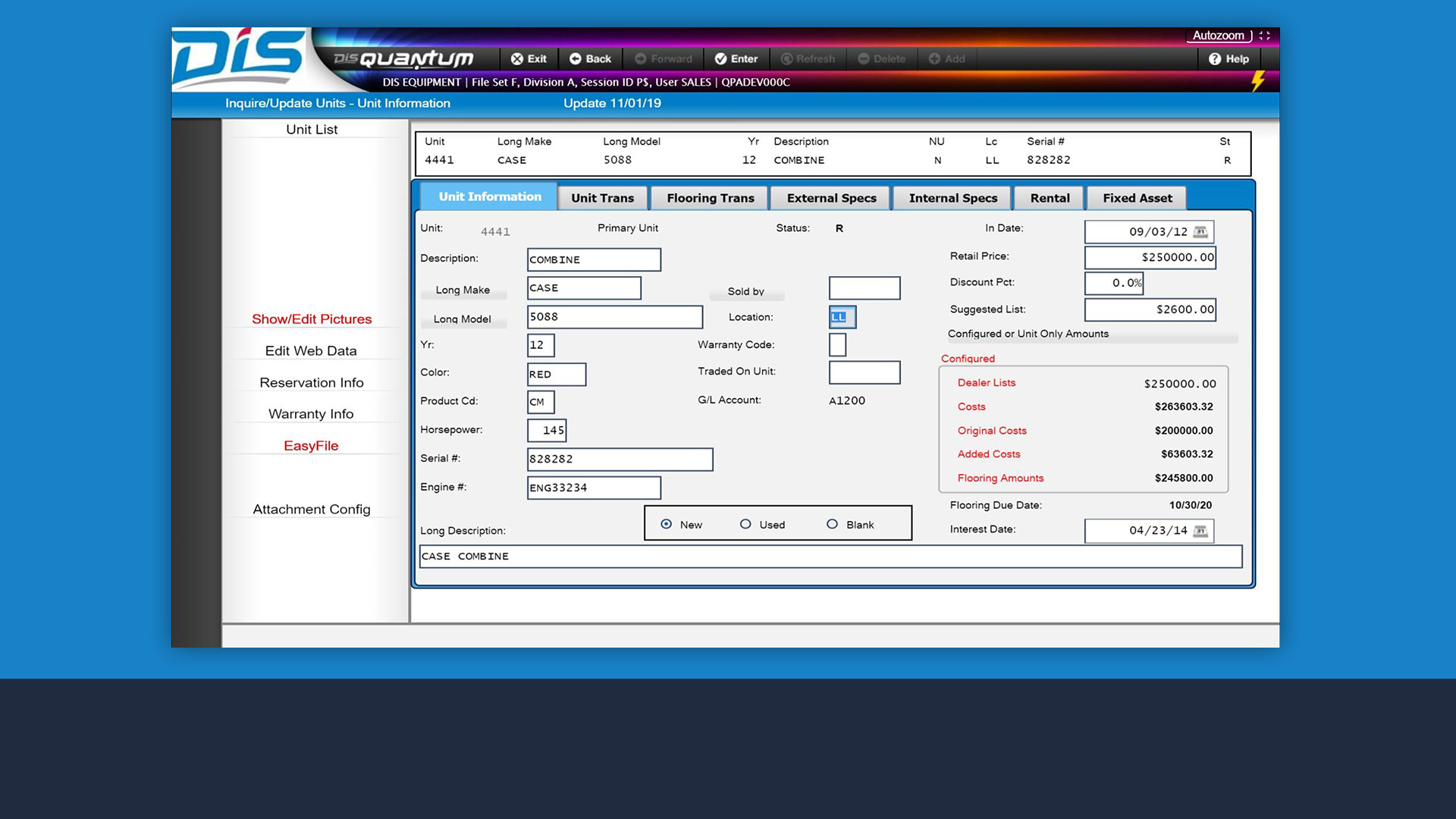Open Unit List in the sidebar
The width and height of the screenshot is (1456, 819).
coord(312,130)
